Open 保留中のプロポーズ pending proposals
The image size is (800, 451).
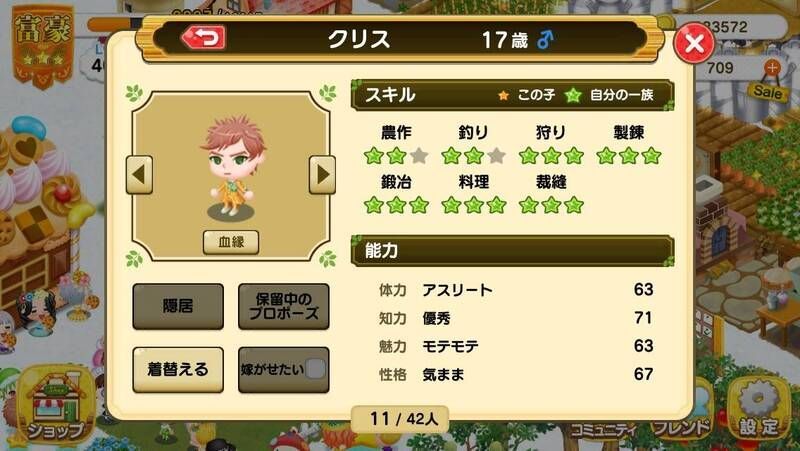tap(284, 306)
